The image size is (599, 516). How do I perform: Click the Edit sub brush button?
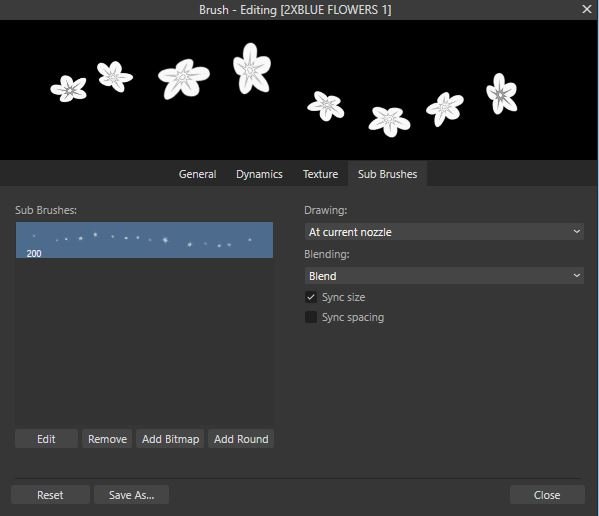46,439
